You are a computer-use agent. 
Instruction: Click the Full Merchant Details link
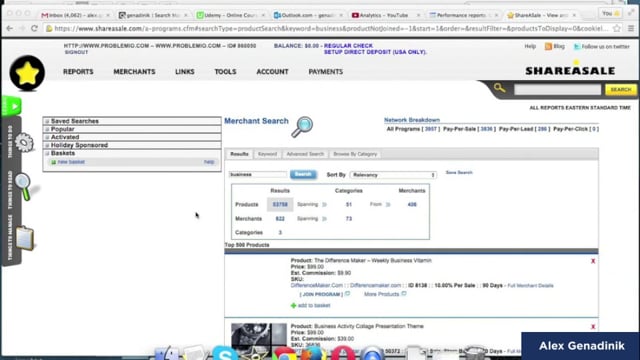point(530,286)
